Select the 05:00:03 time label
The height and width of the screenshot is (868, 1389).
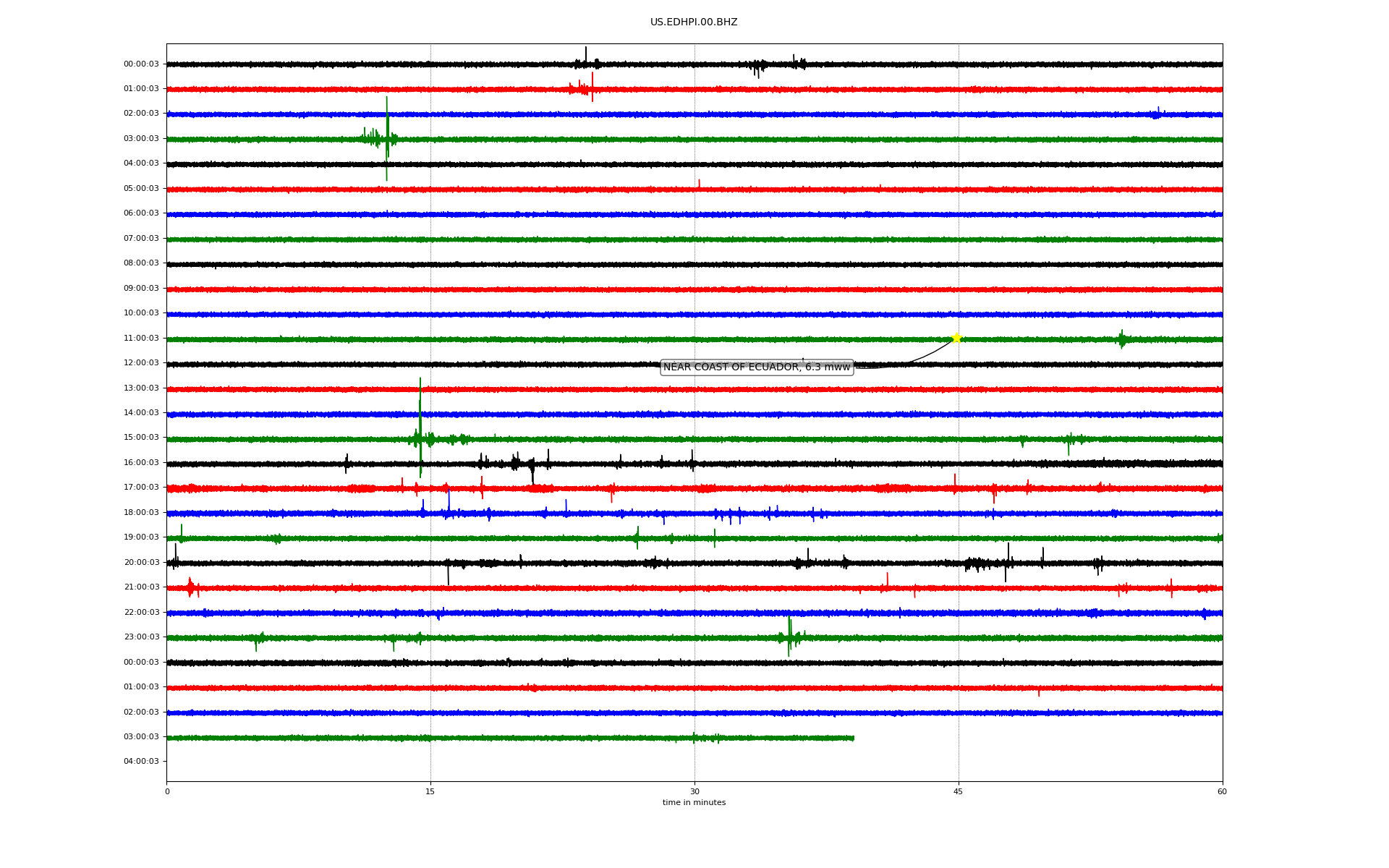click(141, 189)
